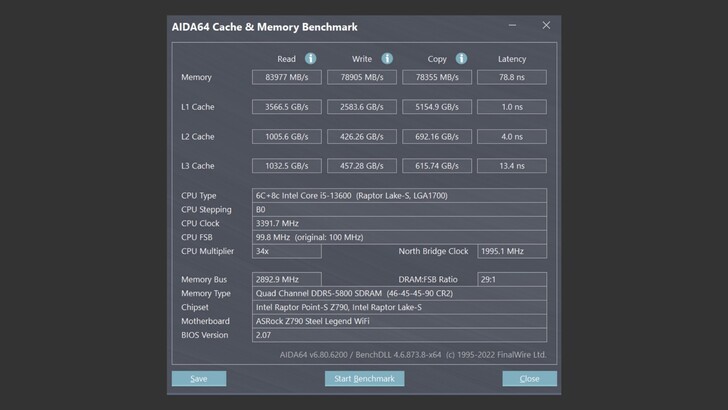Click the Motherboard ASRock Z790 Steel Legend field
Image resolution: width=728 pixels, height=410 pixels.
click(399, 321)
